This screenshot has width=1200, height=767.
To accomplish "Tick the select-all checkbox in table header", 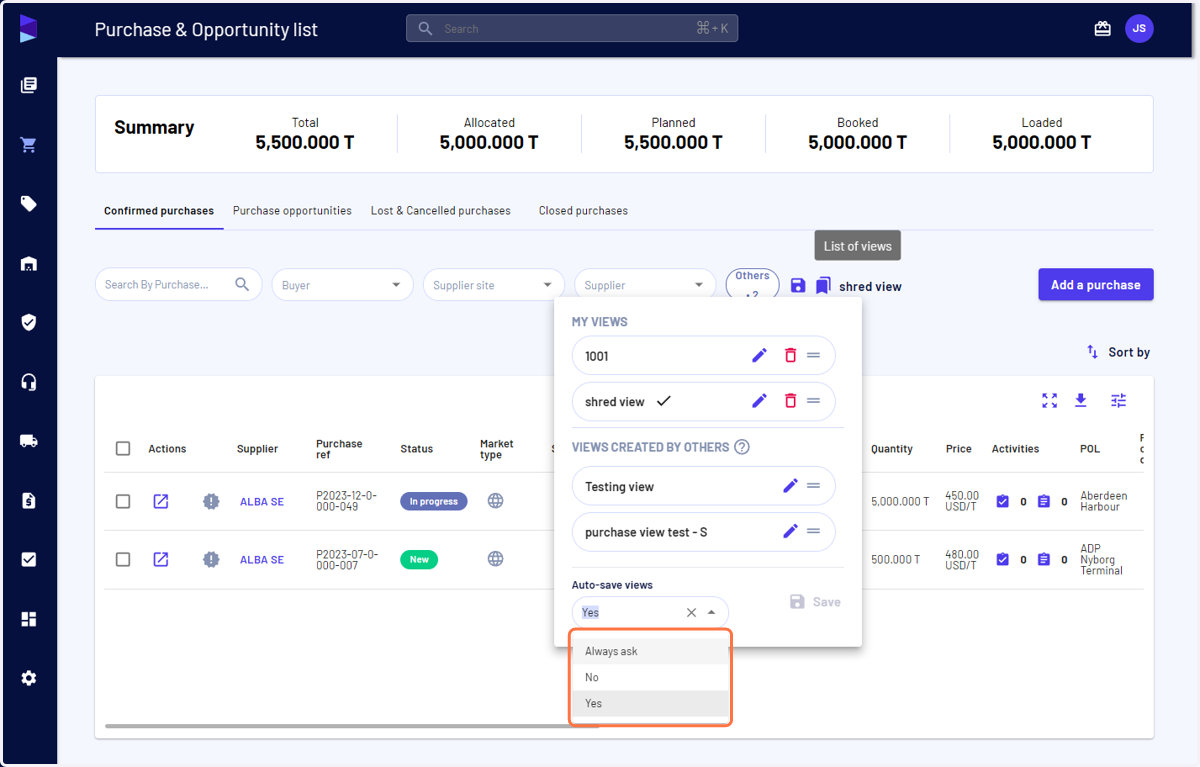I will coord(123,449).
